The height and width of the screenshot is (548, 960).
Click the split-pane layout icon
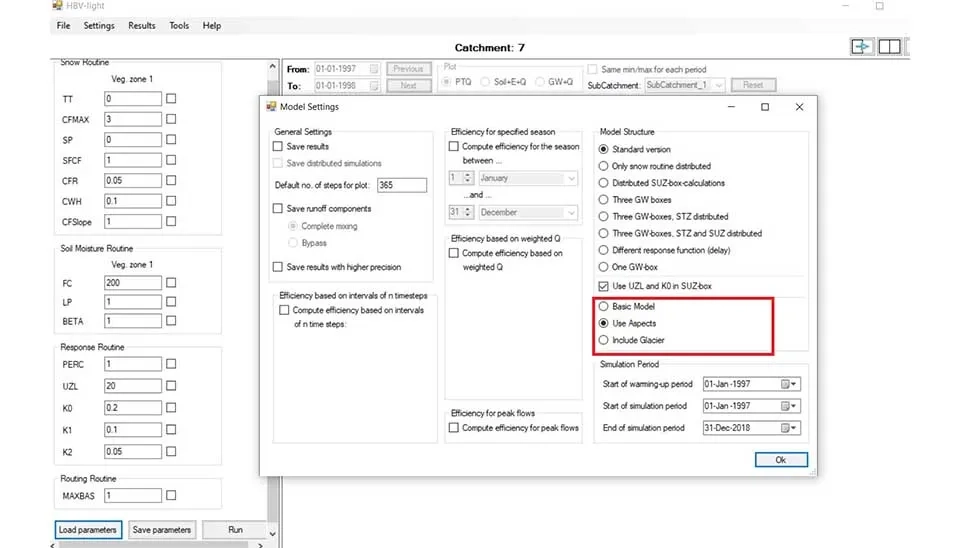(889, 47)
